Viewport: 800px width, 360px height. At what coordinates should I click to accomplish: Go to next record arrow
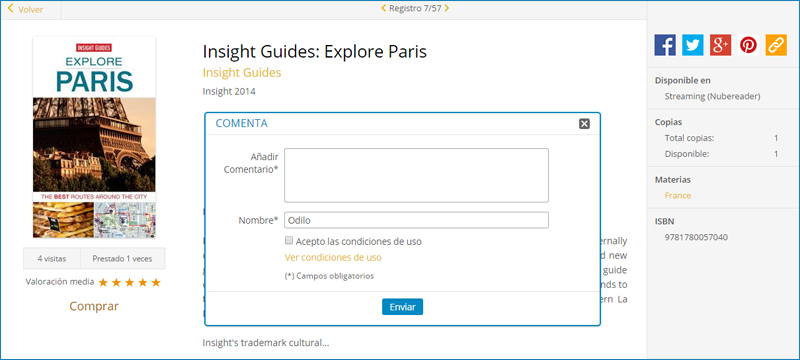446,8
